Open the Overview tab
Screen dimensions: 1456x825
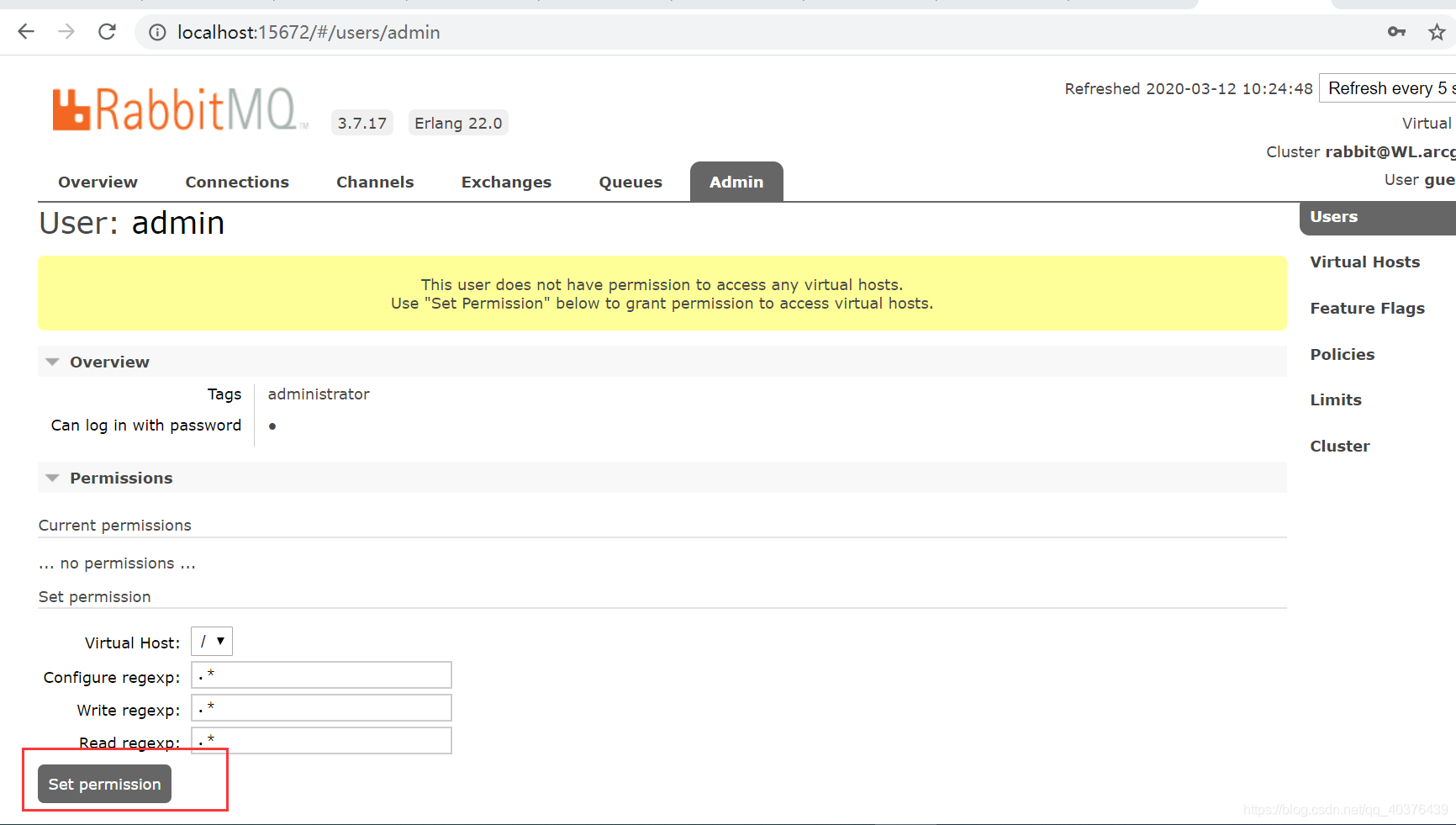pos(98,182)
